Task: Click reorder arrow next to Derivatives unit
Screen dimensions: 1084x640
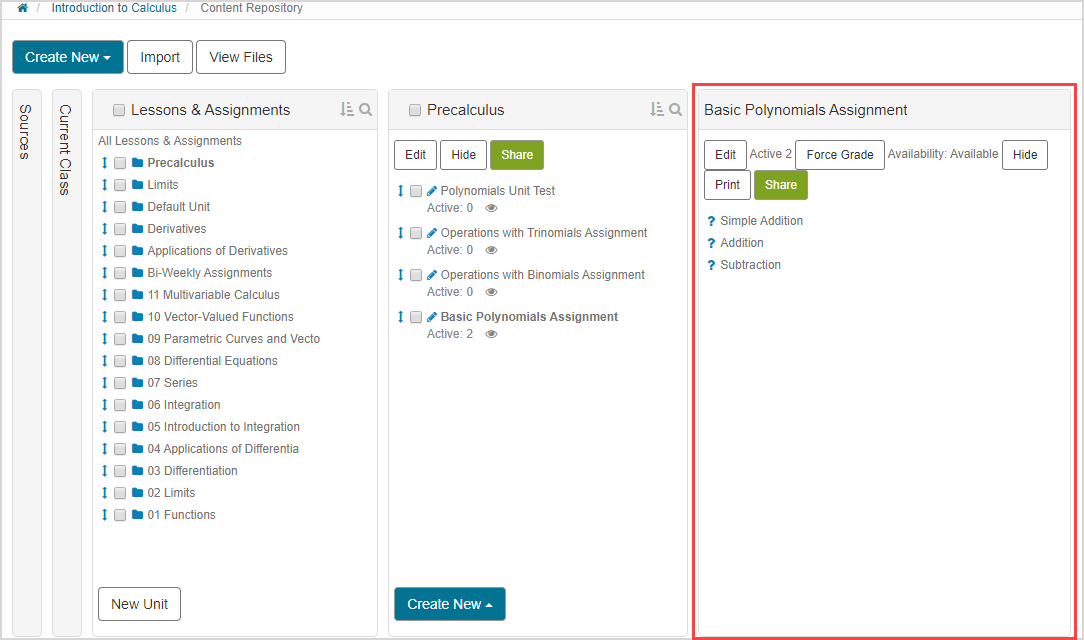Action: [104, 229]
